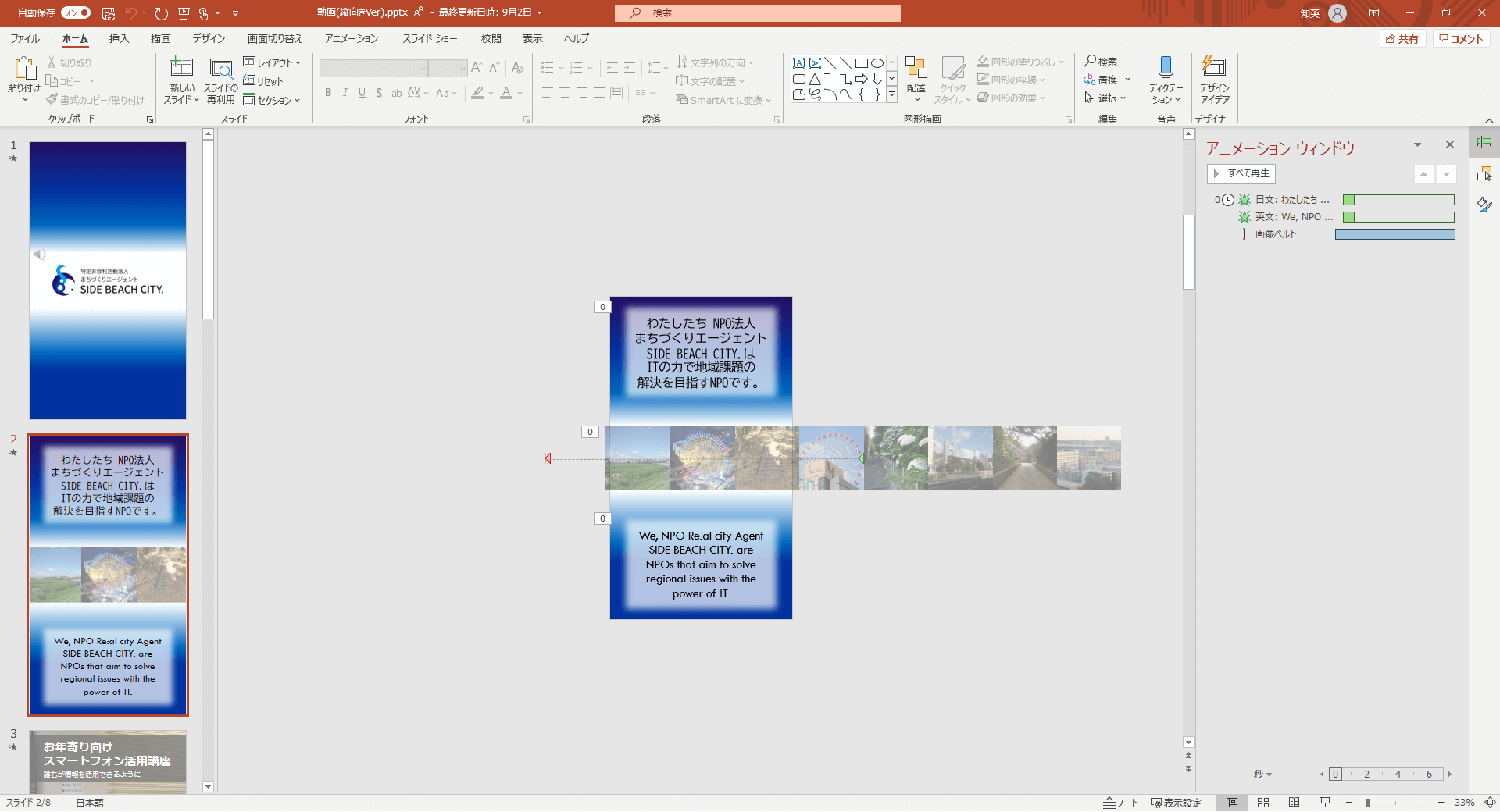Click the ノート notes button
Image resolution: width=1500 pixels, height=812 pixels.
tap(1120, 803)
